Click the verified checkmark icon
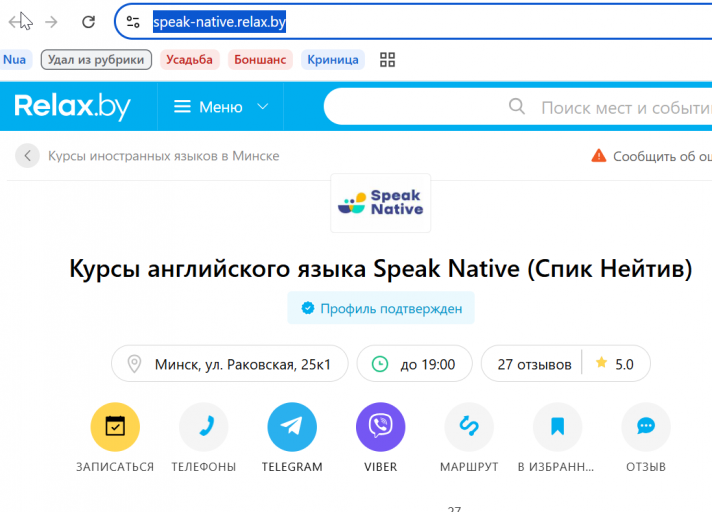 307,308
